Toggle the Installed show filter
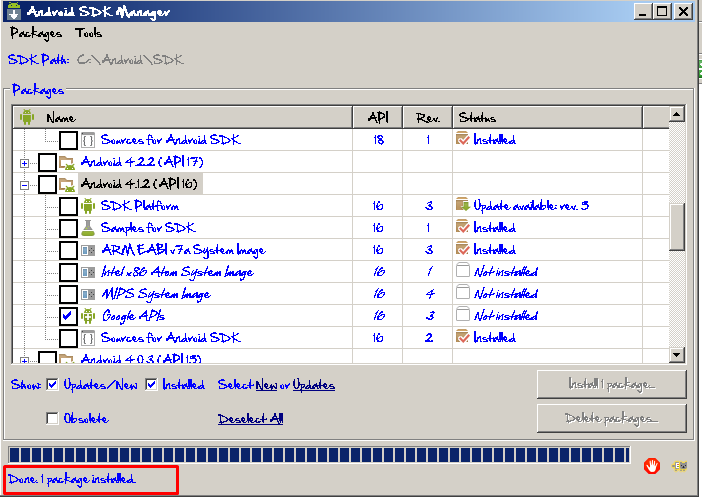 [151, 384]
